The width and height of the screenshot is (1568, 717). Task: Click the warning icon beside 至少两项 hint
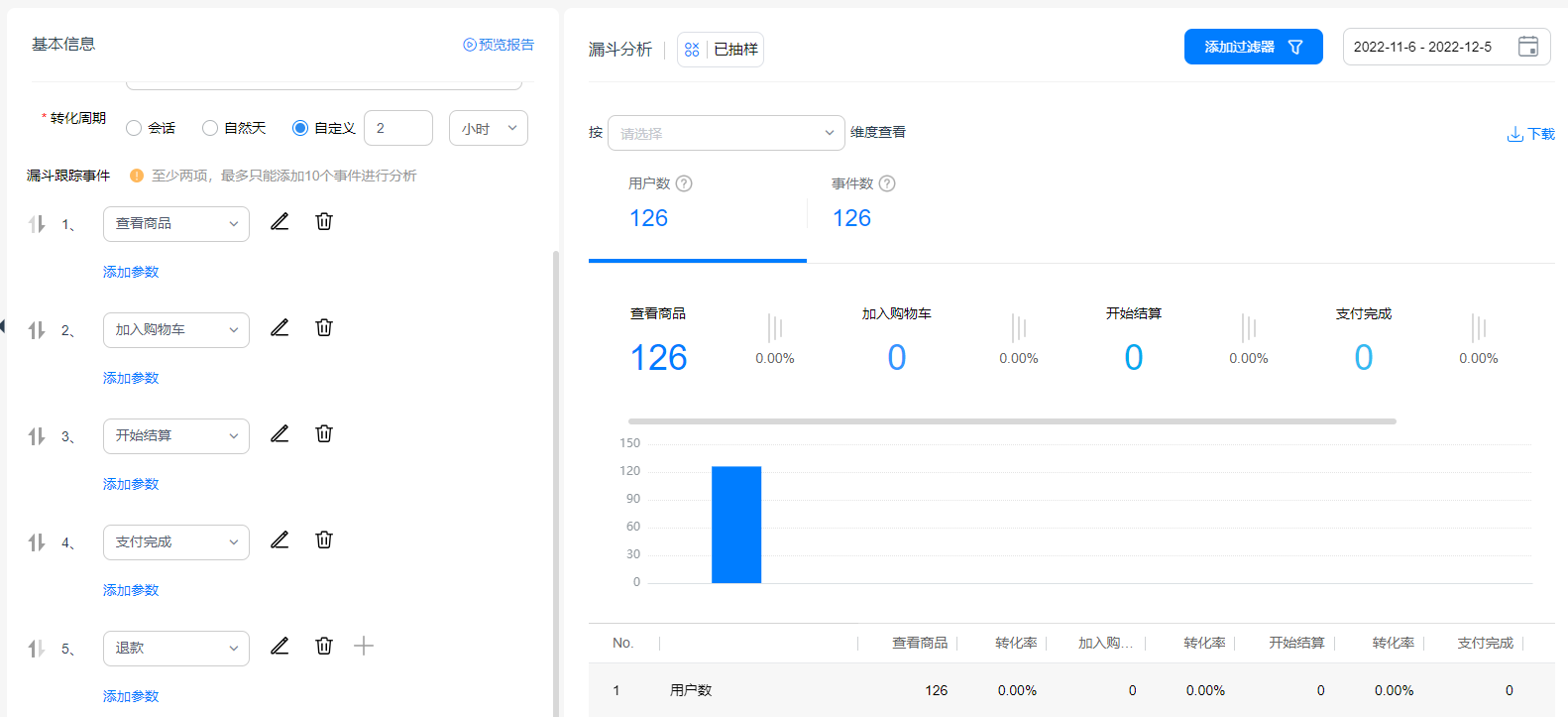click(137, 176)
